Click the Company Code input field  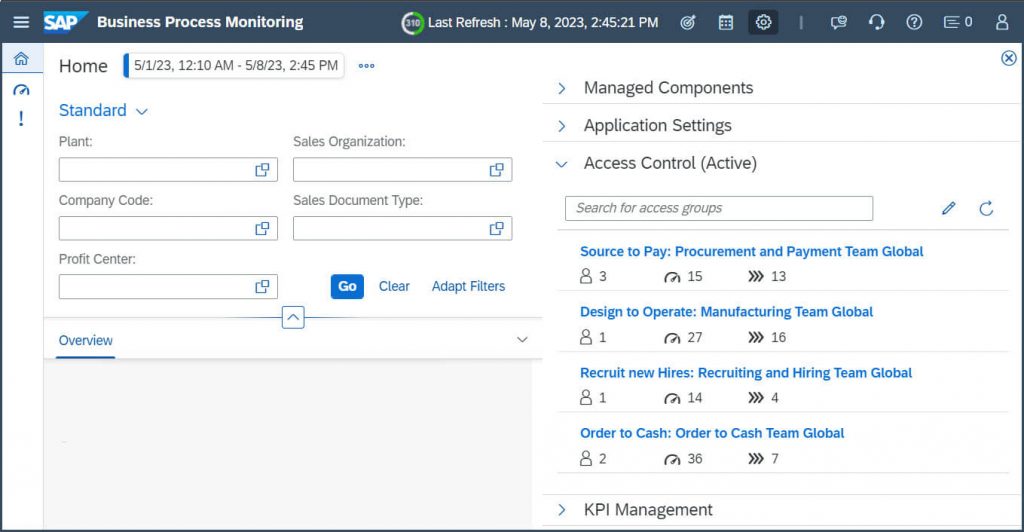[168, 228]
